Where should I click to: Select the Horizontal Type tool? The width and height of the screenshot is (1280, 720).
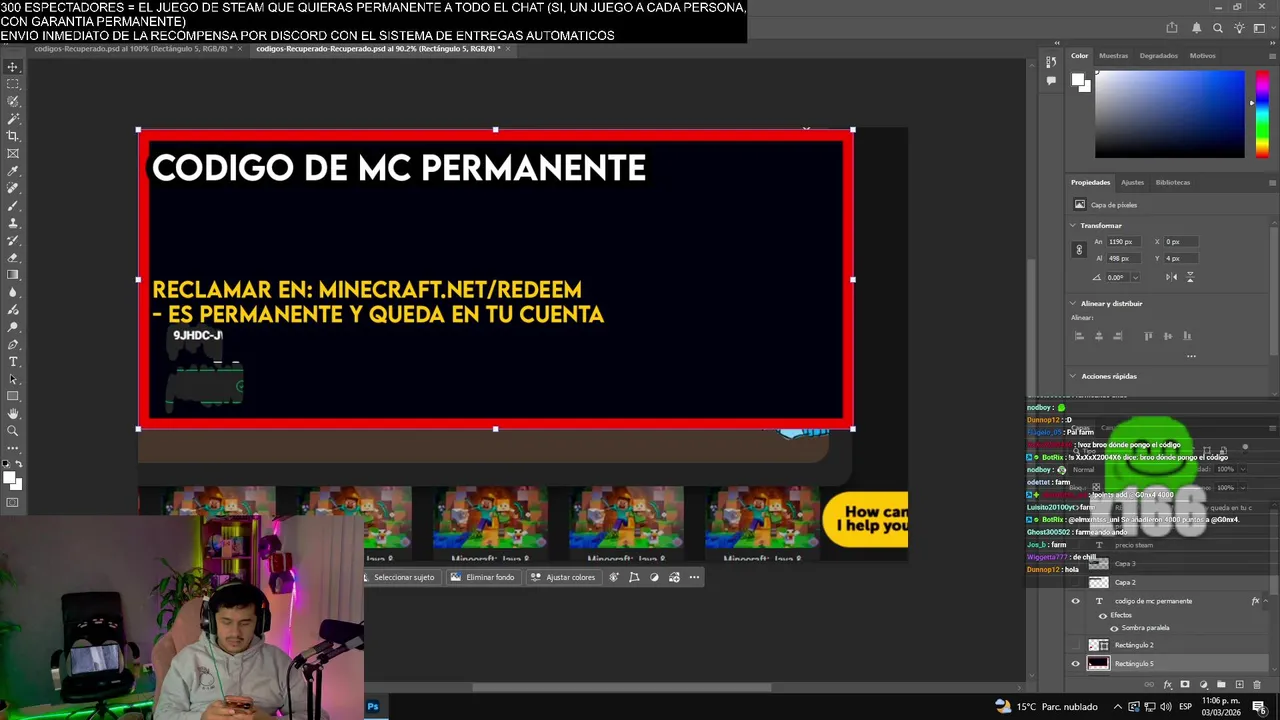[13, 361]
